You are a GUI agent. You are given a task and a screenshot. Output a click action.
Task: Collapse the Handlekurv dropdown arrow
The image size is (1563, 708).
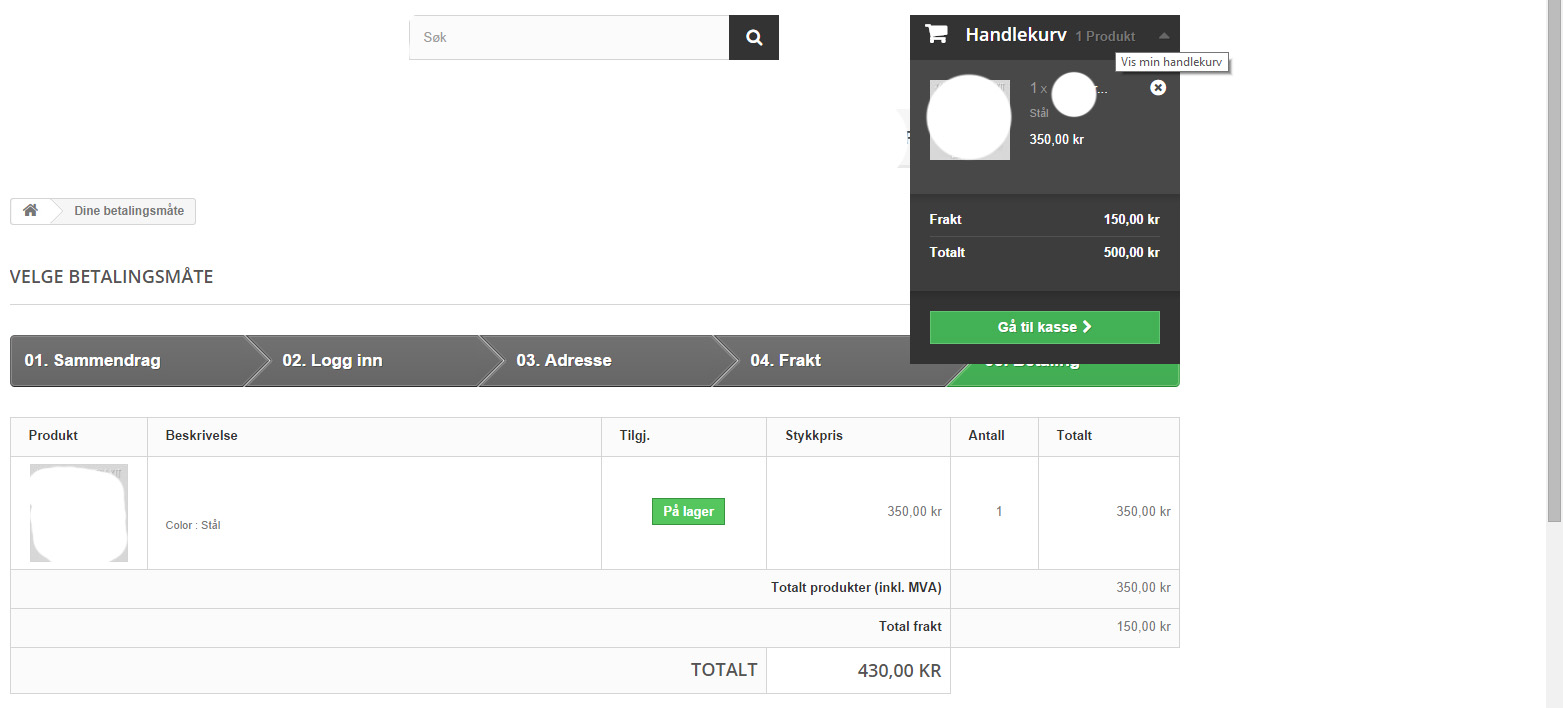pyautogui.click(x=1164, y=36)
